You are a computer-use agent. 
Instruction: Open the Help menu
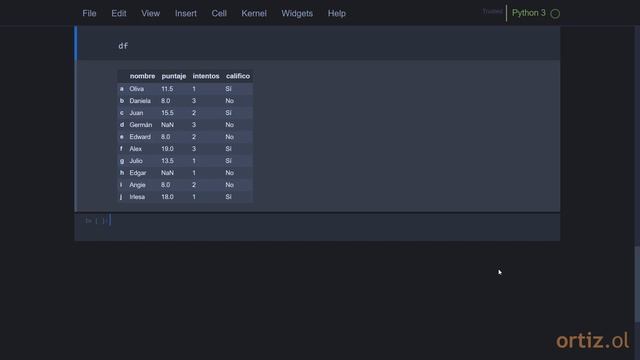pyautogui.click(x=337, y=13)
